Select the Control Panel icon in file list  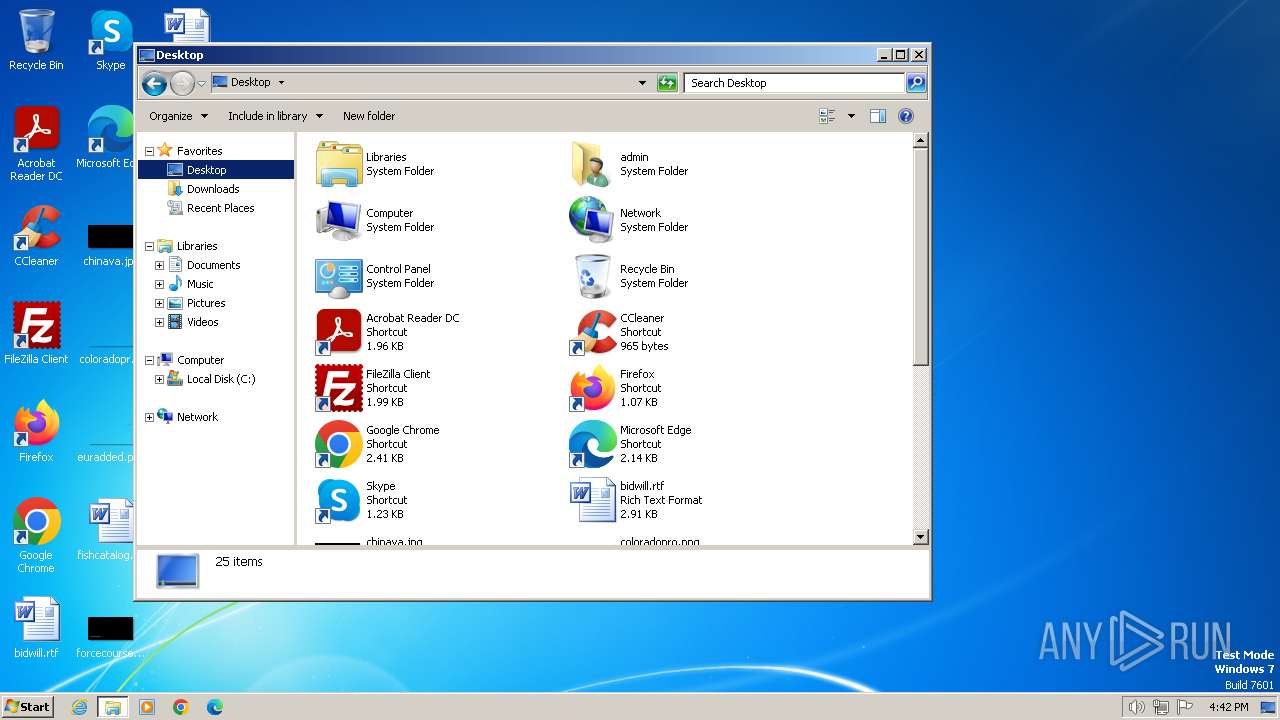point(338,276)
